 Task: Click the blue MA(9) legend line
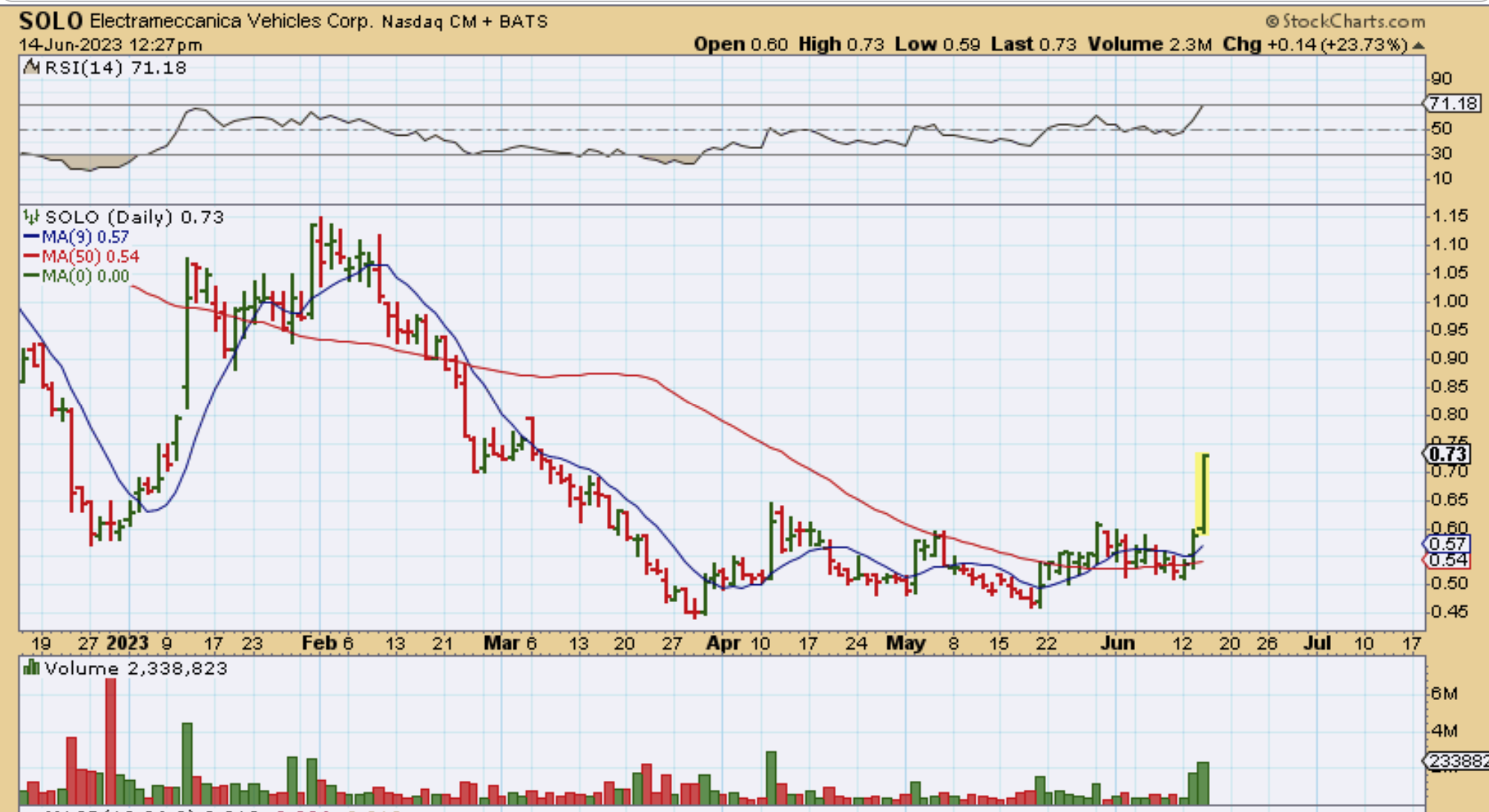pos(32,237)
